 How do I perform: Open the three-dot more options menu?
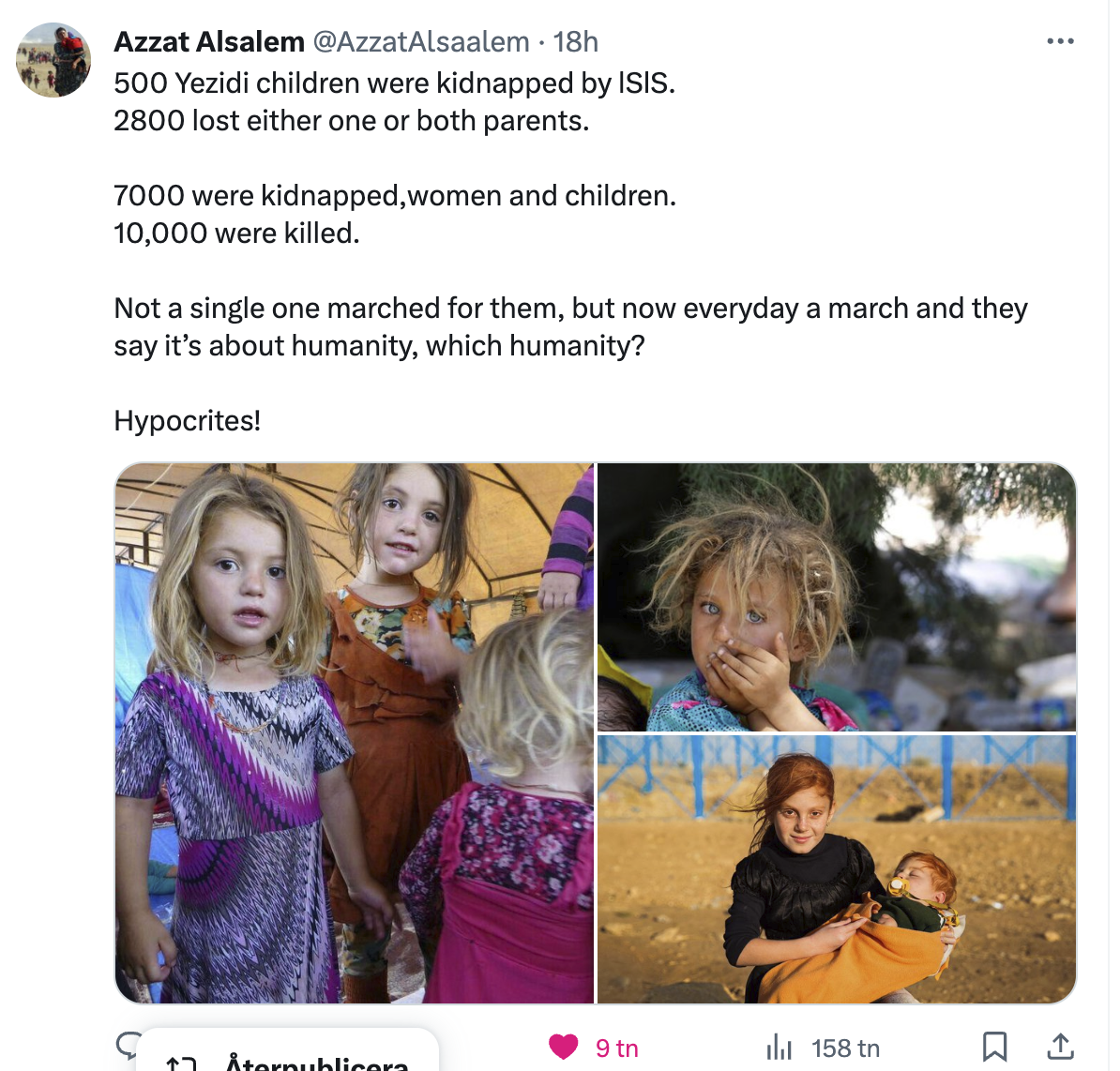click(1060, 41)
